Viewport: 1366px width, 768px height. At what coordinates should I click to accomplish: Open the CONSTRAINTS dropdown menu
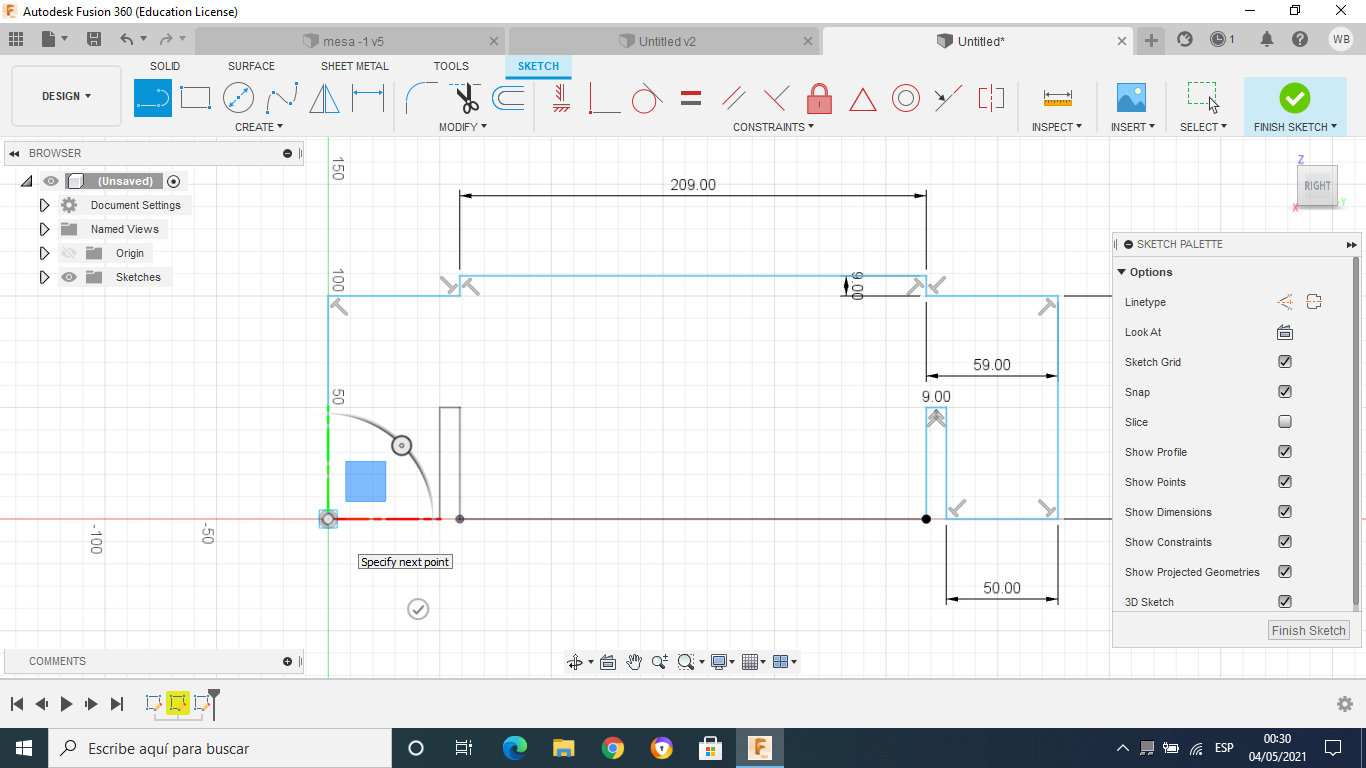pyautogui.click(x=773, y=127)
